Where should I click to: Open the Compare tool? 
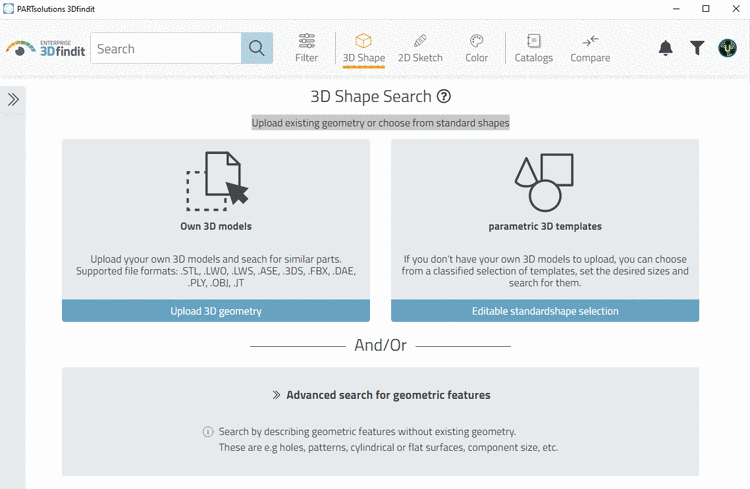pos(590,47)
